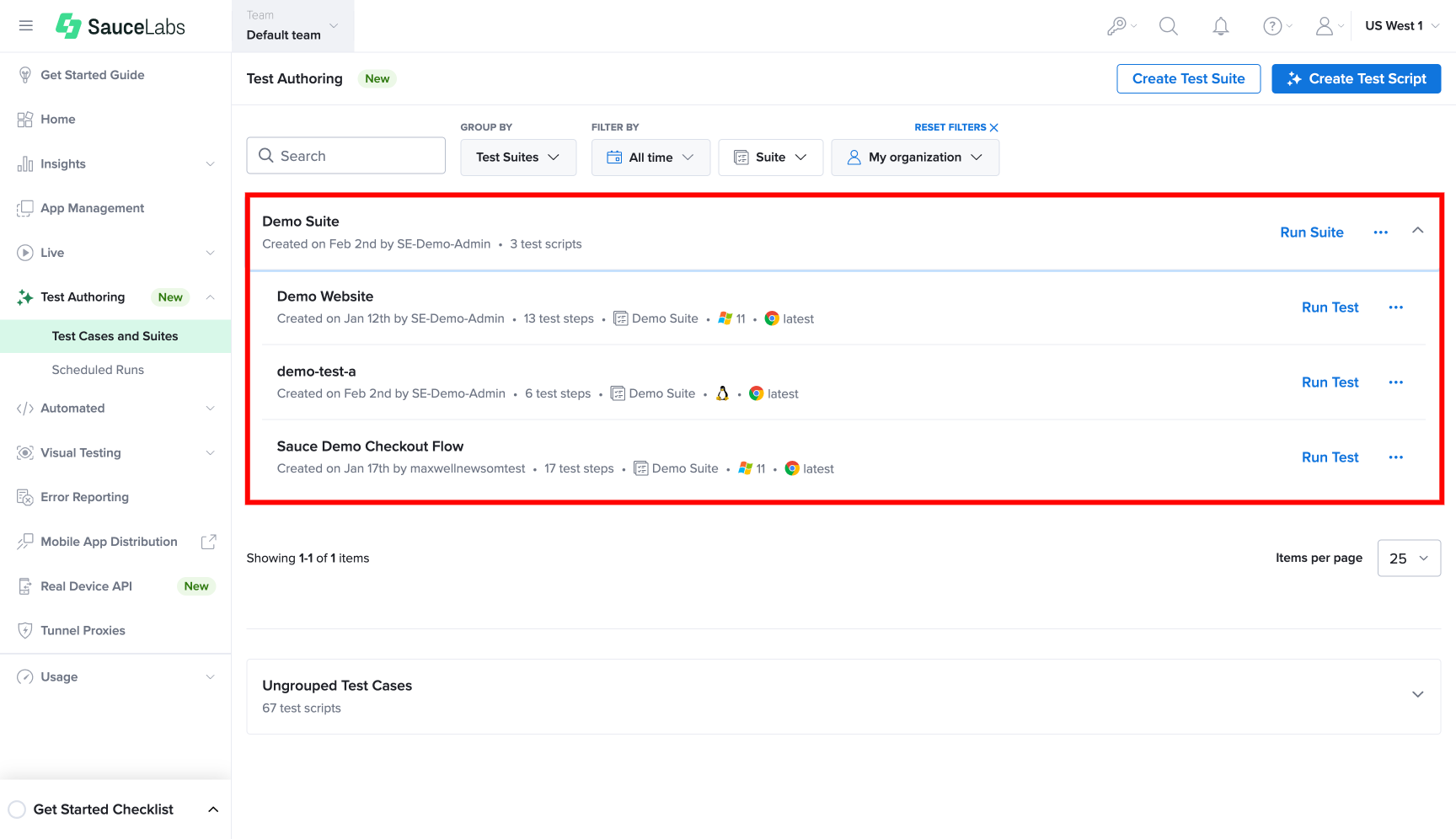Run the Demo Website test

click(1330, 307)
